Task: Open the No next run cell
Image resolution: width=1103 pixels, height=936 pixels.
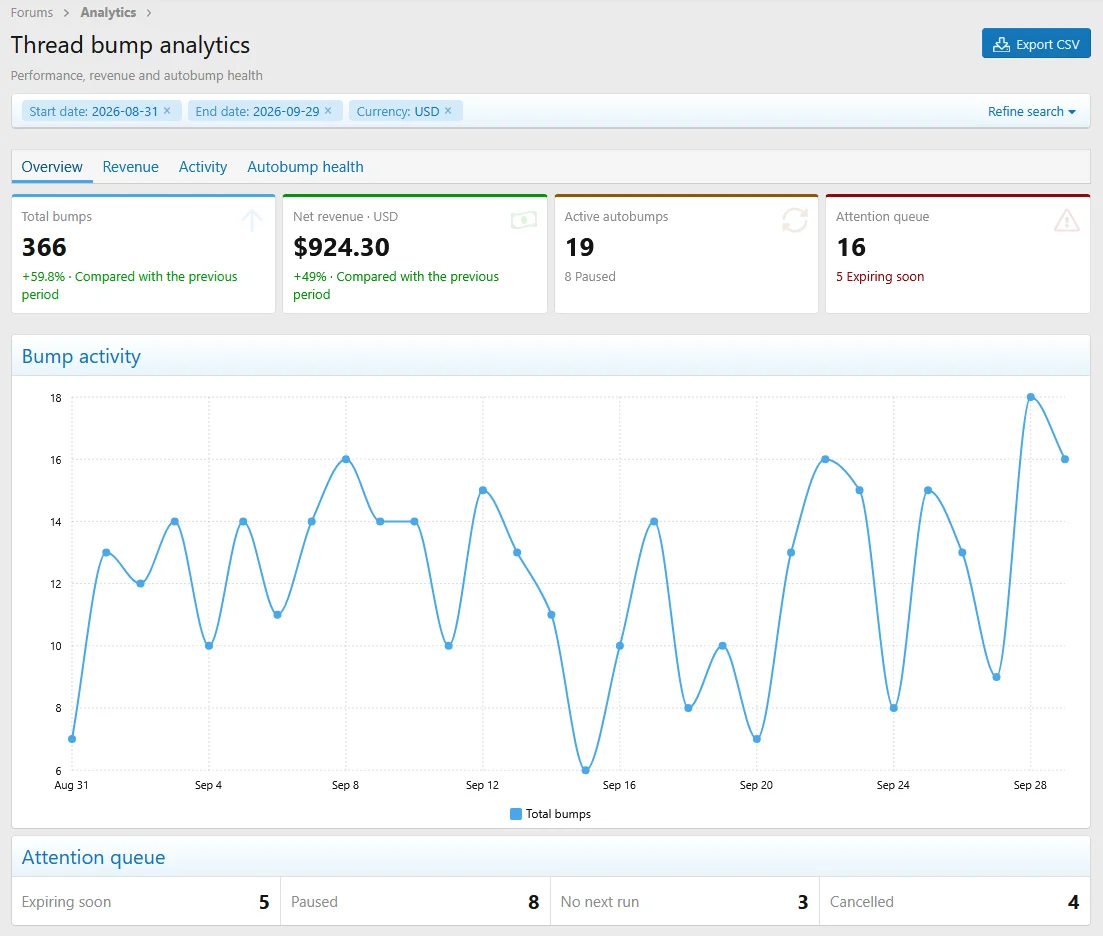Action: pos(684,902)
